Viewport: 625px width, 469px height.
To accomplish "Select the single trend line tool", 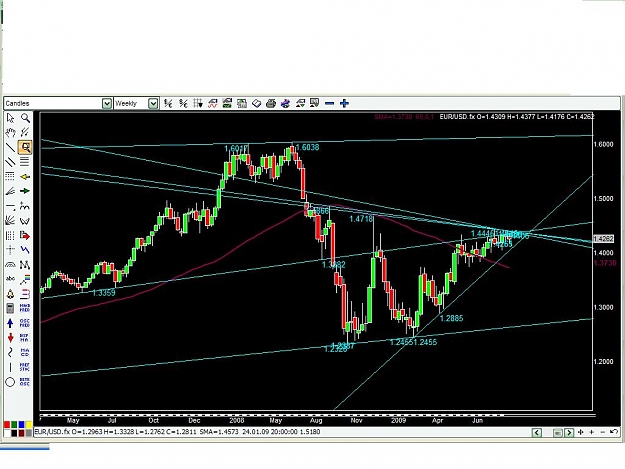I will click(x=10, y=147).
